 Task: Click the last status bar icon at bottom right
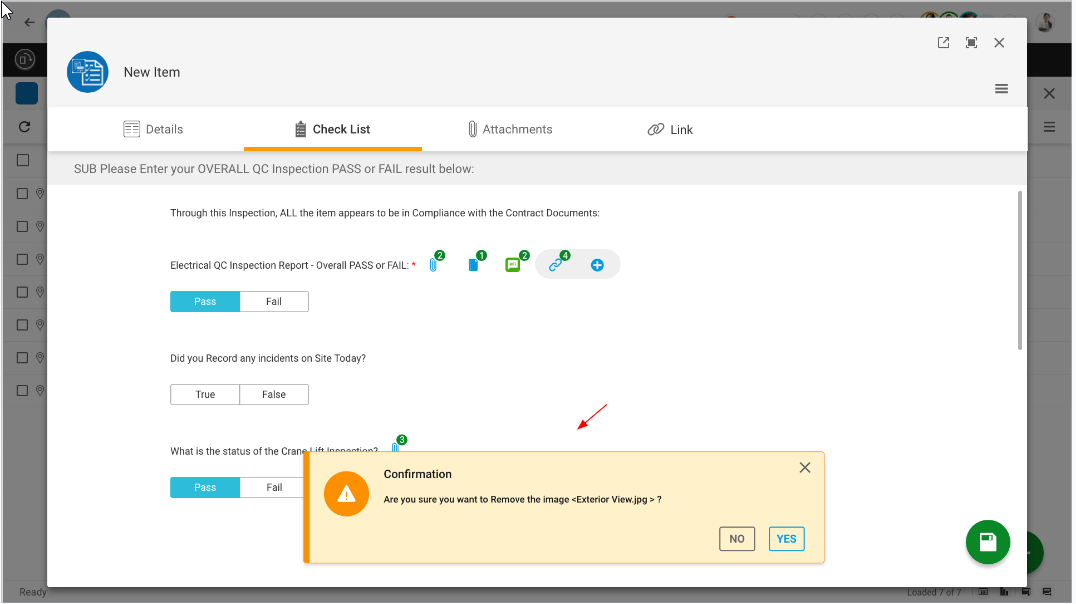pyautogui.click(x=1047, y=592)
